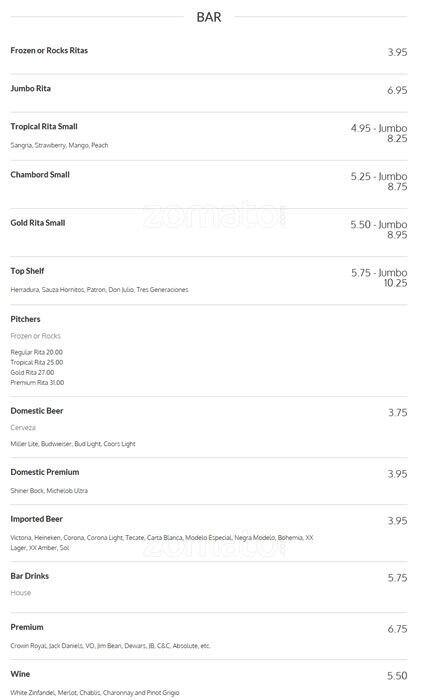Screen dimensions: 431x700
Task: Click the Imported Beer item title
Action: click(x=36, y=519)
